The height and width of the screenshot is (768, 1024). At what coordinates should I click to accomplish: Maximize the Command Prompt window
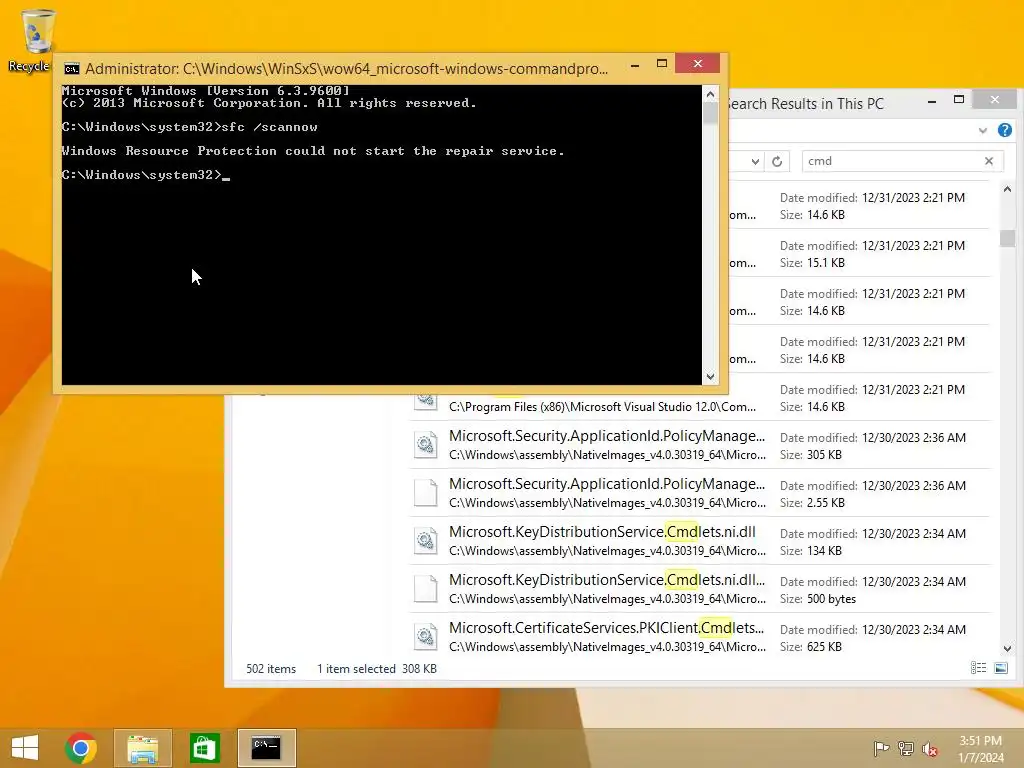coord(662,64)
